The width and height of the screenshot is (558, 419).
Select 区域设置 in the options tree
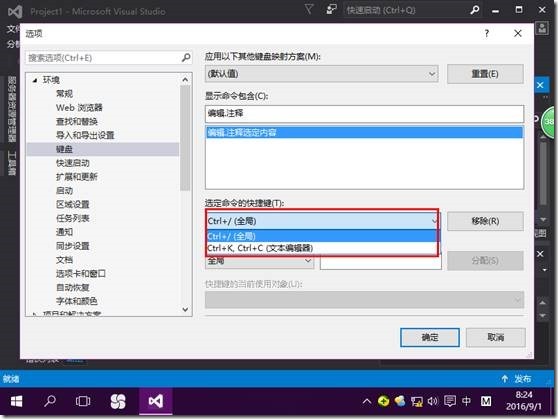tap(73, 205)
